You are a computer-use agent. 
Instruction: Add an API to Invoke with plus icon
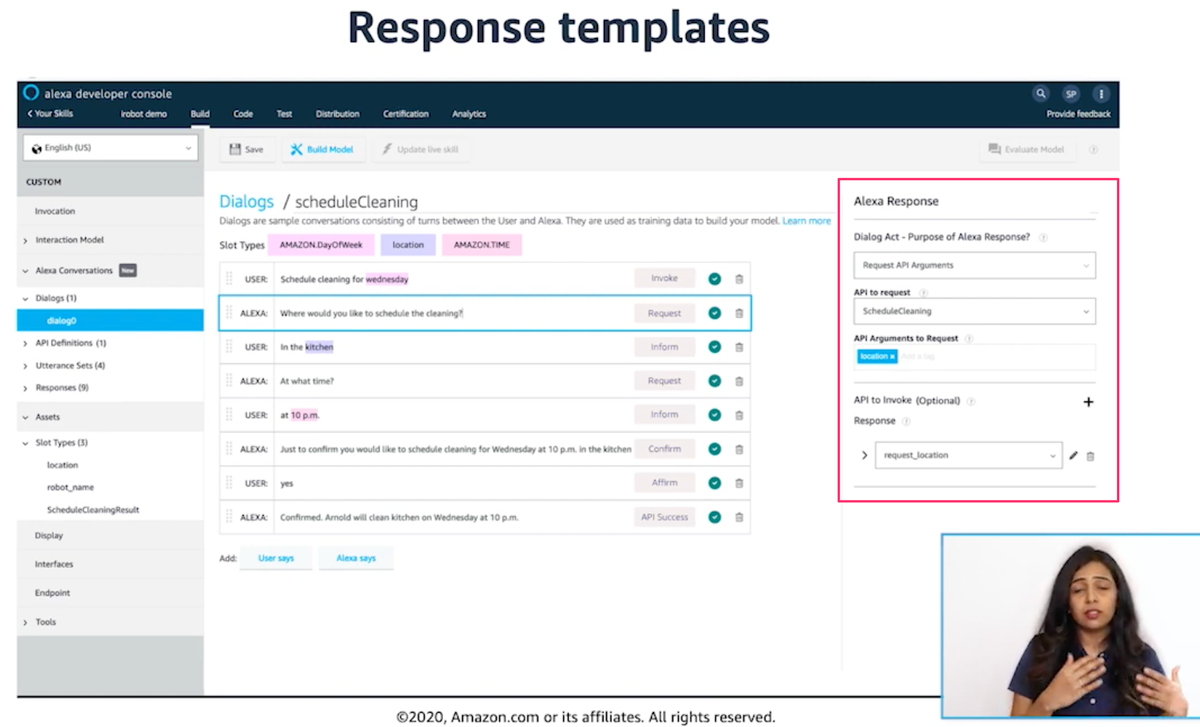pos(1088,402)
